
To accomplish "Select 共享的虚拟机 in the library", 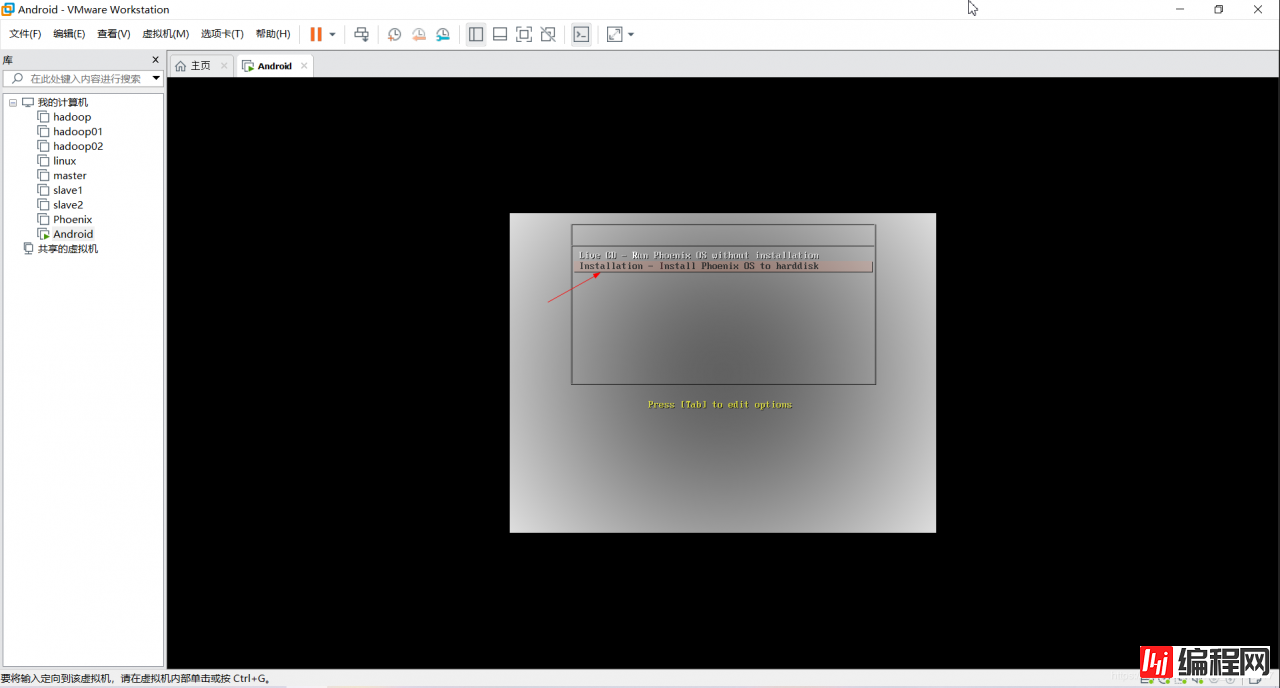I will pyautogui.click(x=68, y=249).
